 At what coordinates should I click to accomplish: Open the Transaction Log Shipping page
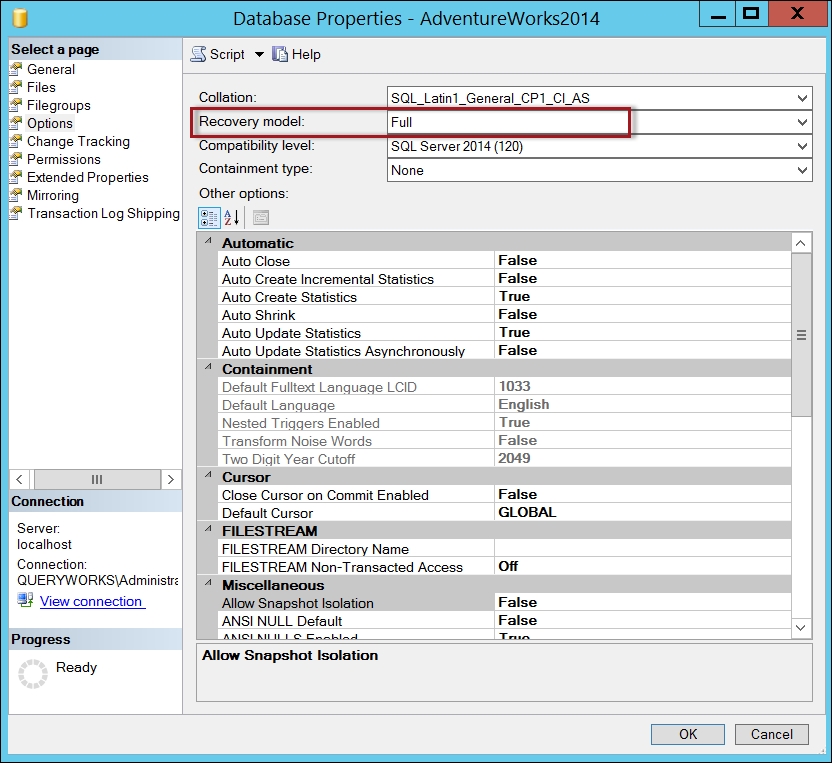pyautogui.click(x=103, y=213)
